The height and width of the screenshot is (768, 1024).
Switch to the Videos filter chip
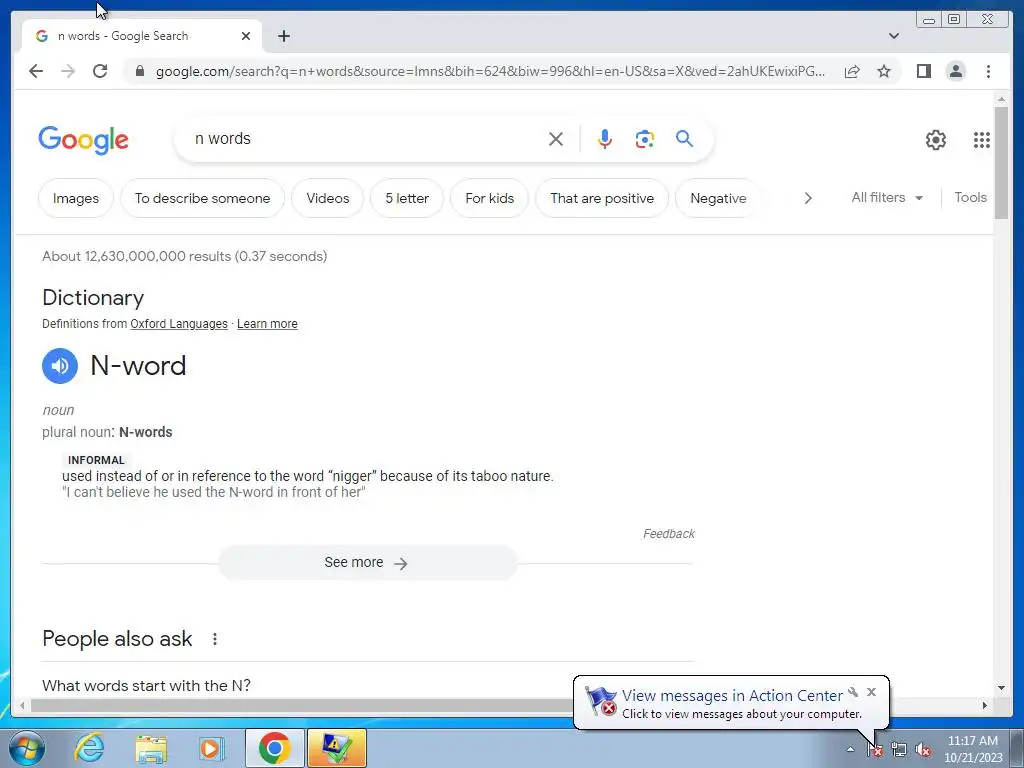pos(328,198)
